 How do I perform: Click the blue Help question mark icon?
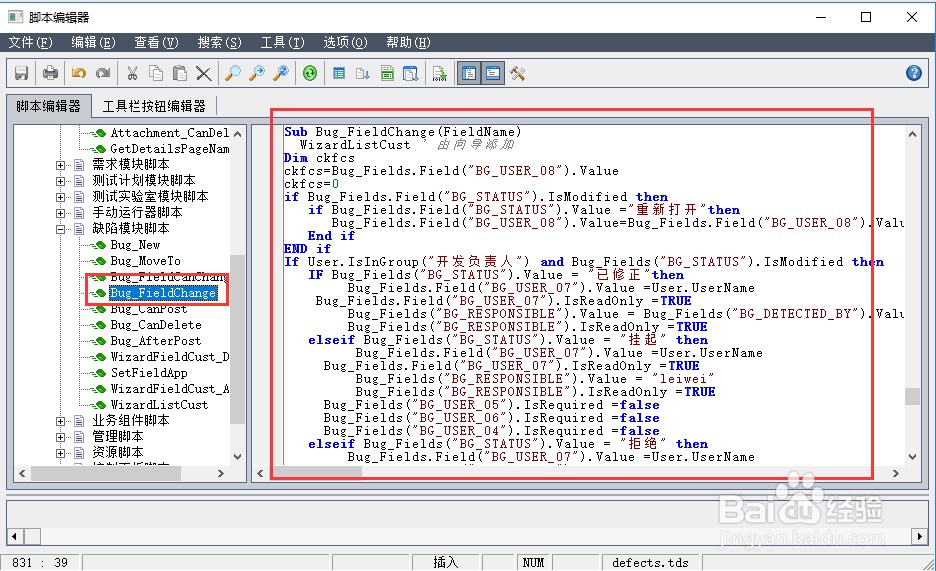[913, 73]
